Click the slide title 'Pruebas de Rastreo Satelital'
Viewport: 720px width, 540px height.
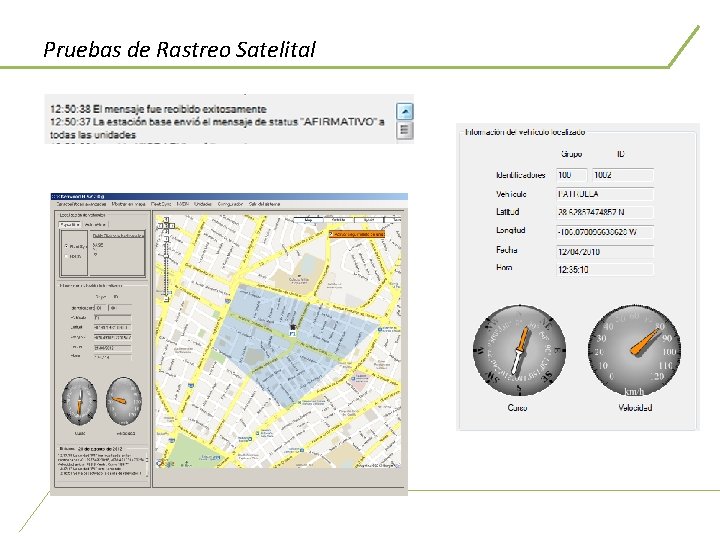(x=180, y=49)
